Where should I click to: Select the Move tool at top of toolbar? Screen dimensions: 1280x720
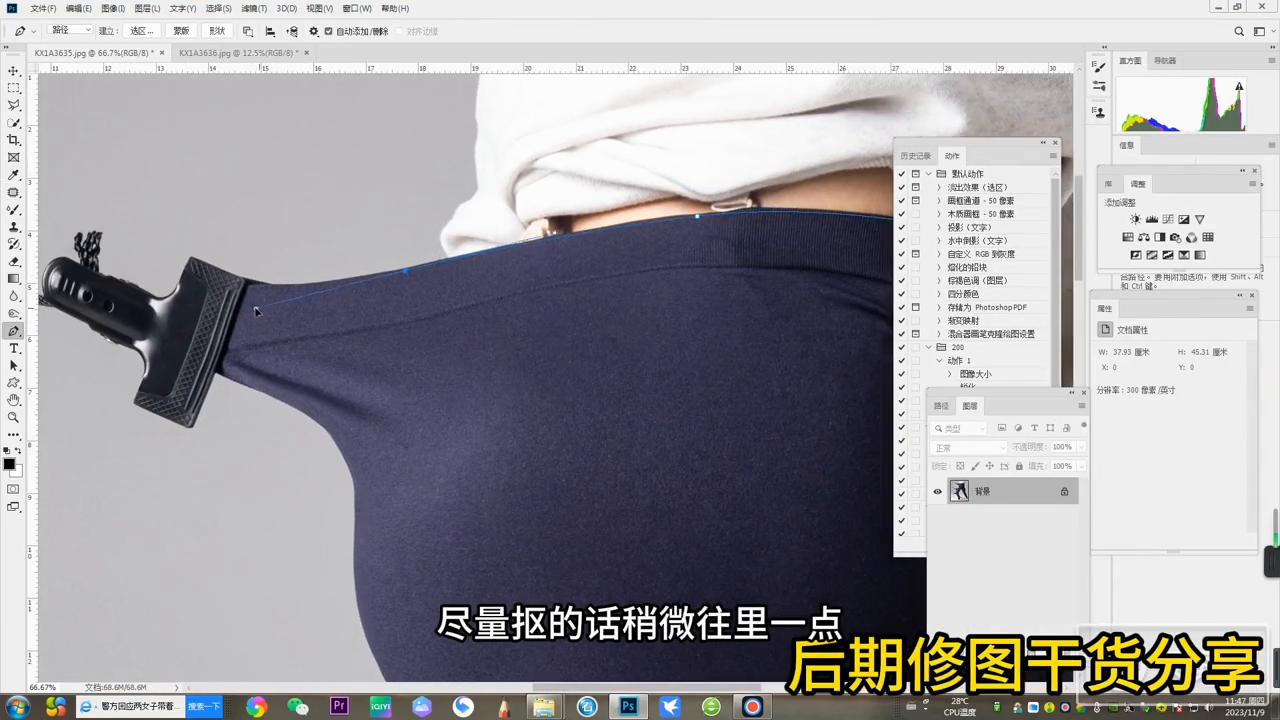coord(14,70)
